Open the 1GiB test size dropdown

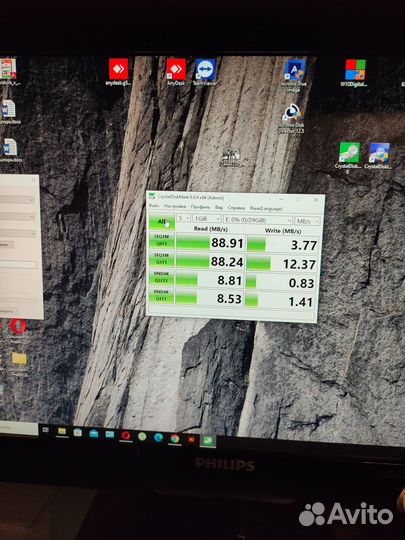(207, 219)
